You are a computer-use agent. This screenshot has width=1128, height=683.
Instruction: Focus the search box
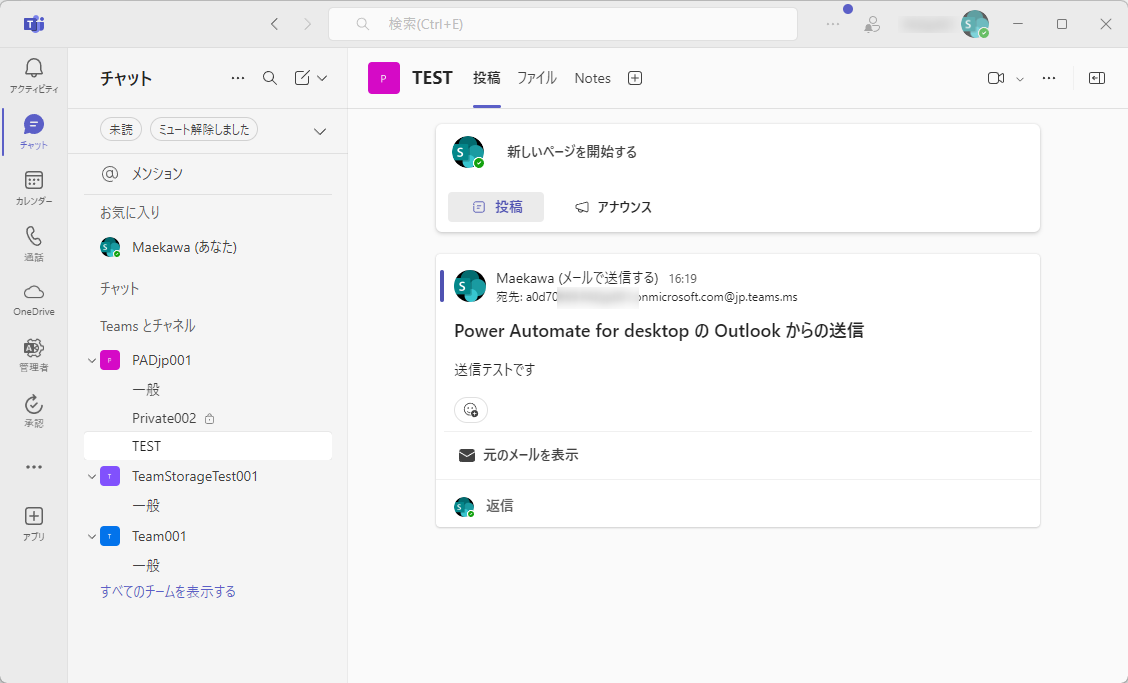pyautogui.click(x=563, y=24)
